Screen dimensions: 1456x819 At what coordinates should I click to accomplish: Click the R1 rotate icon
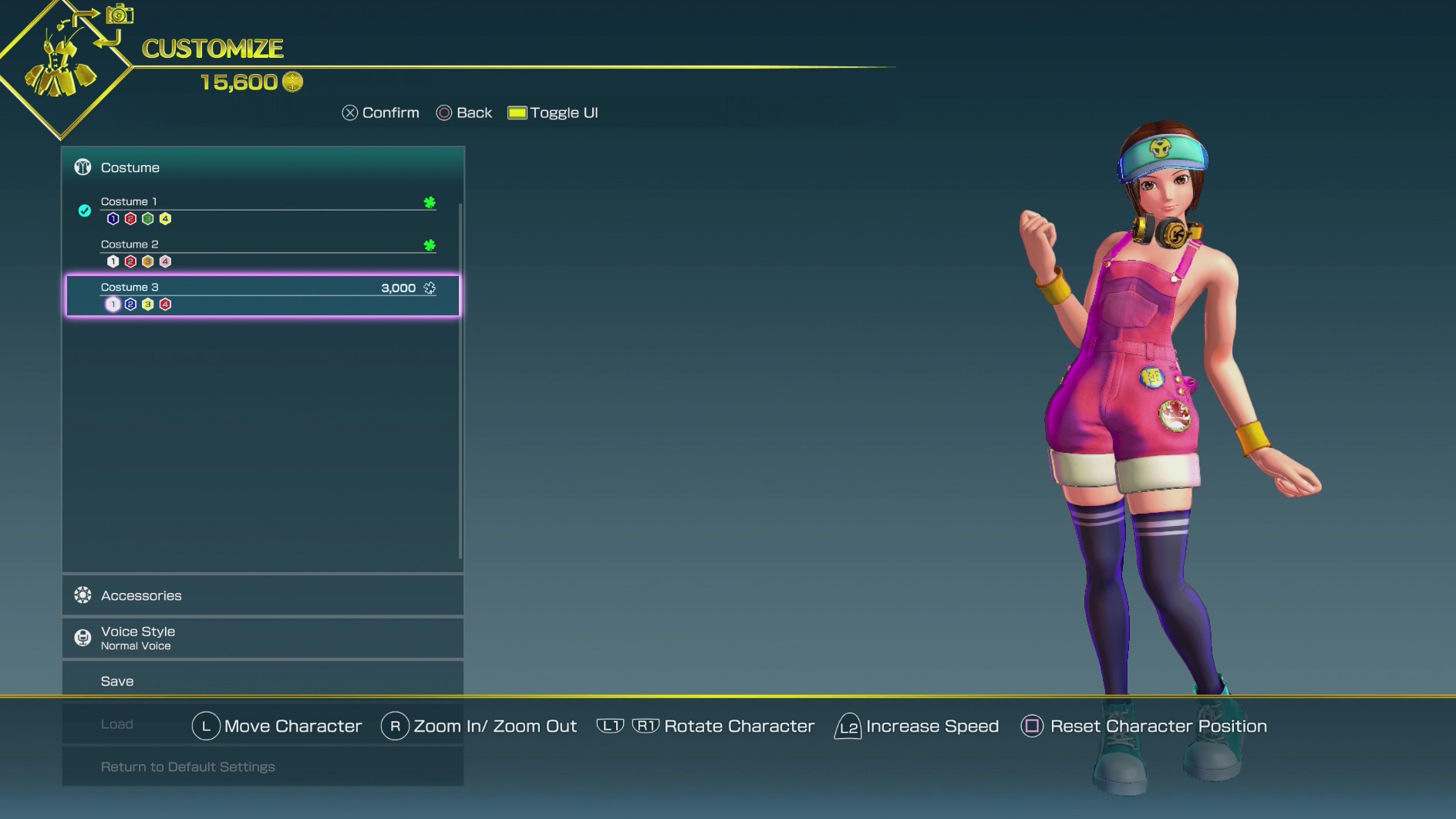click(645, 726)
